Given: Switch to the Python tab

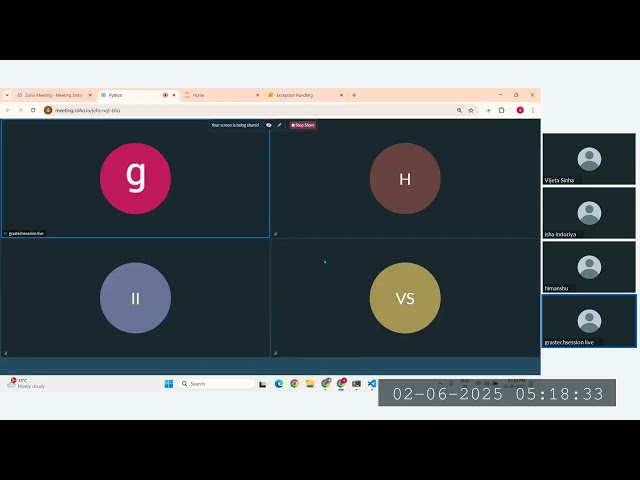Looking at the screenshot, I should coord(139,95).
